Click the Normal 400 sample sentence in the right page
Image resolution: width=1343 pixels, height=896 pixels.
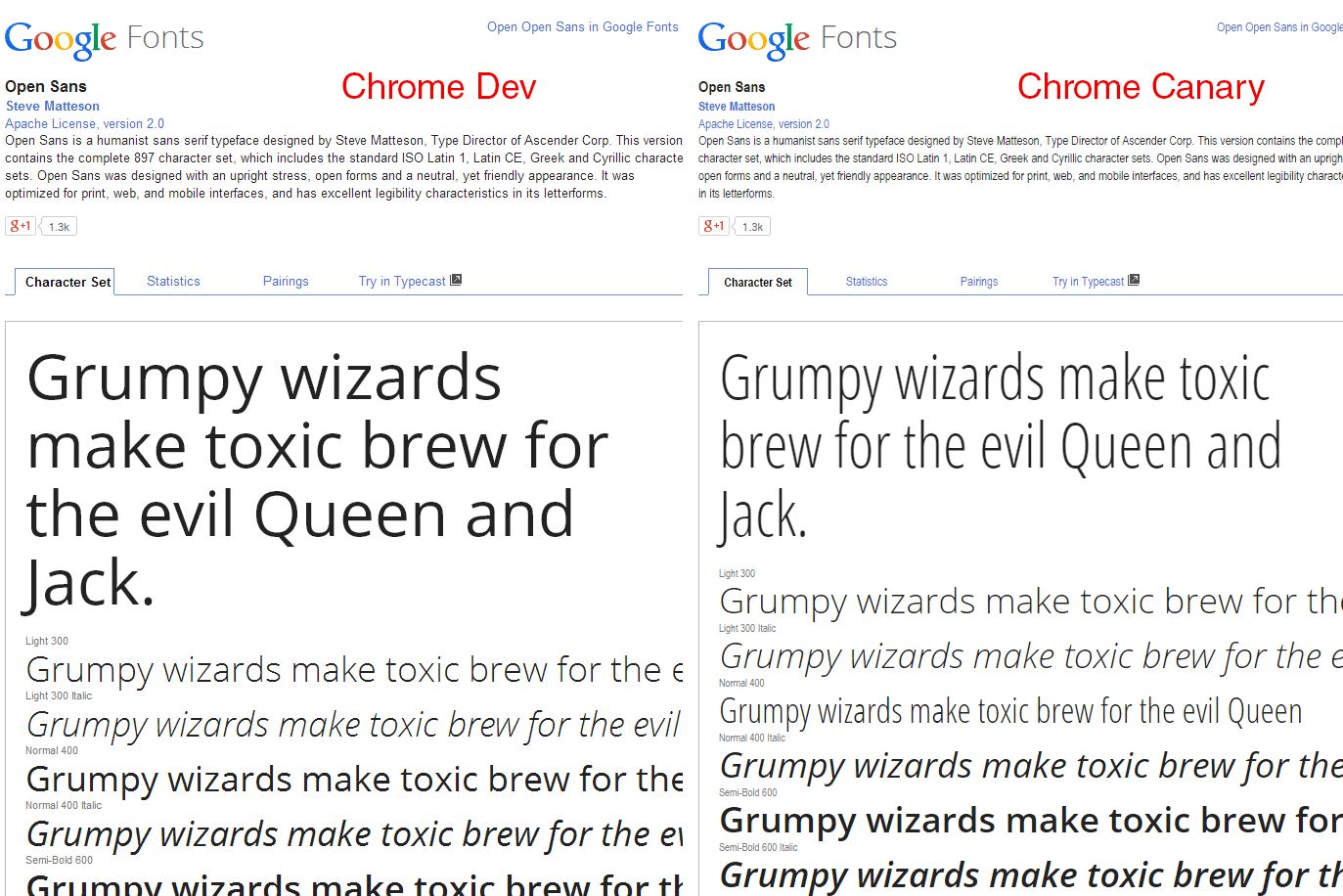tap(1010, 712)
